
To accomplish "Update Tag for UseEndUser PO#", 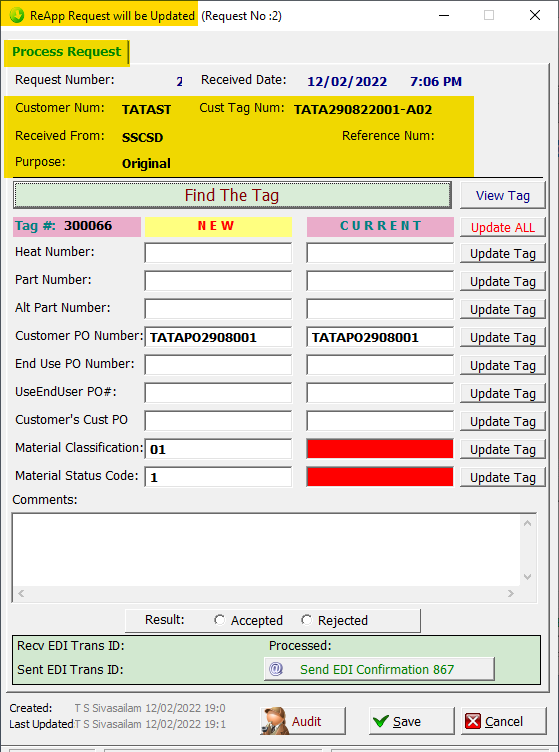I will coord(502,393).
